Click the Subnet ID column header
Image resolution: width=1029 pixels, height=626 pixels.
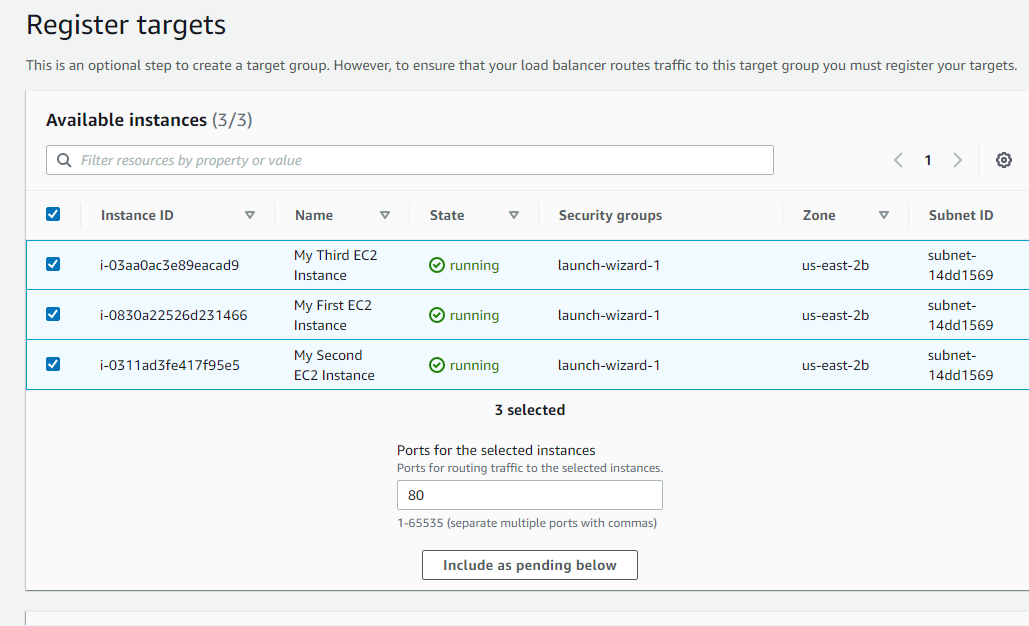point(961,215)
